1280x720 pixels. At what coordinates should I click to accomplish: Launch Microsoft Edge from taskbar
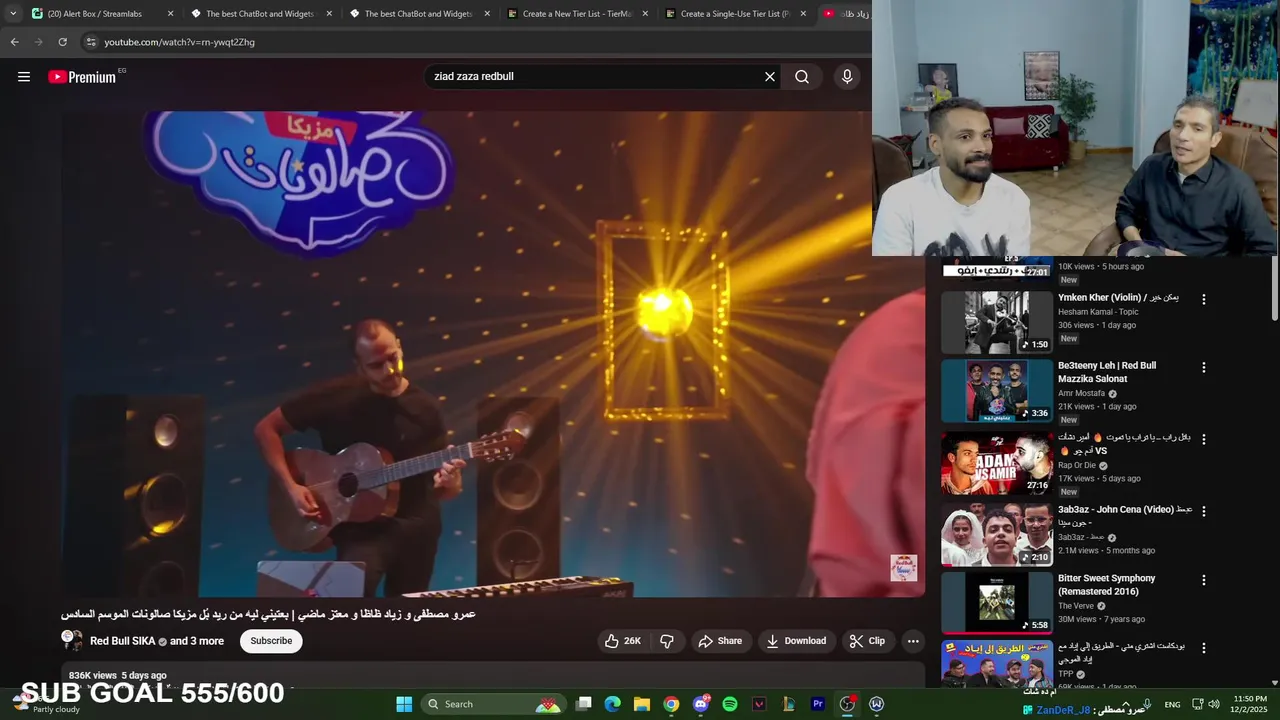tap(613, 704)
